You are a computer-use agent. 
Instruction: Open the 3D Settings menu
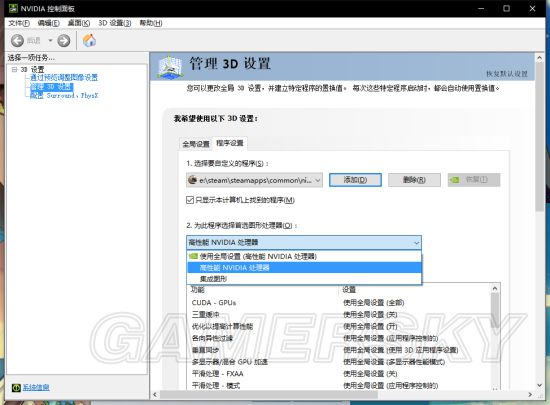pos(115,23)
